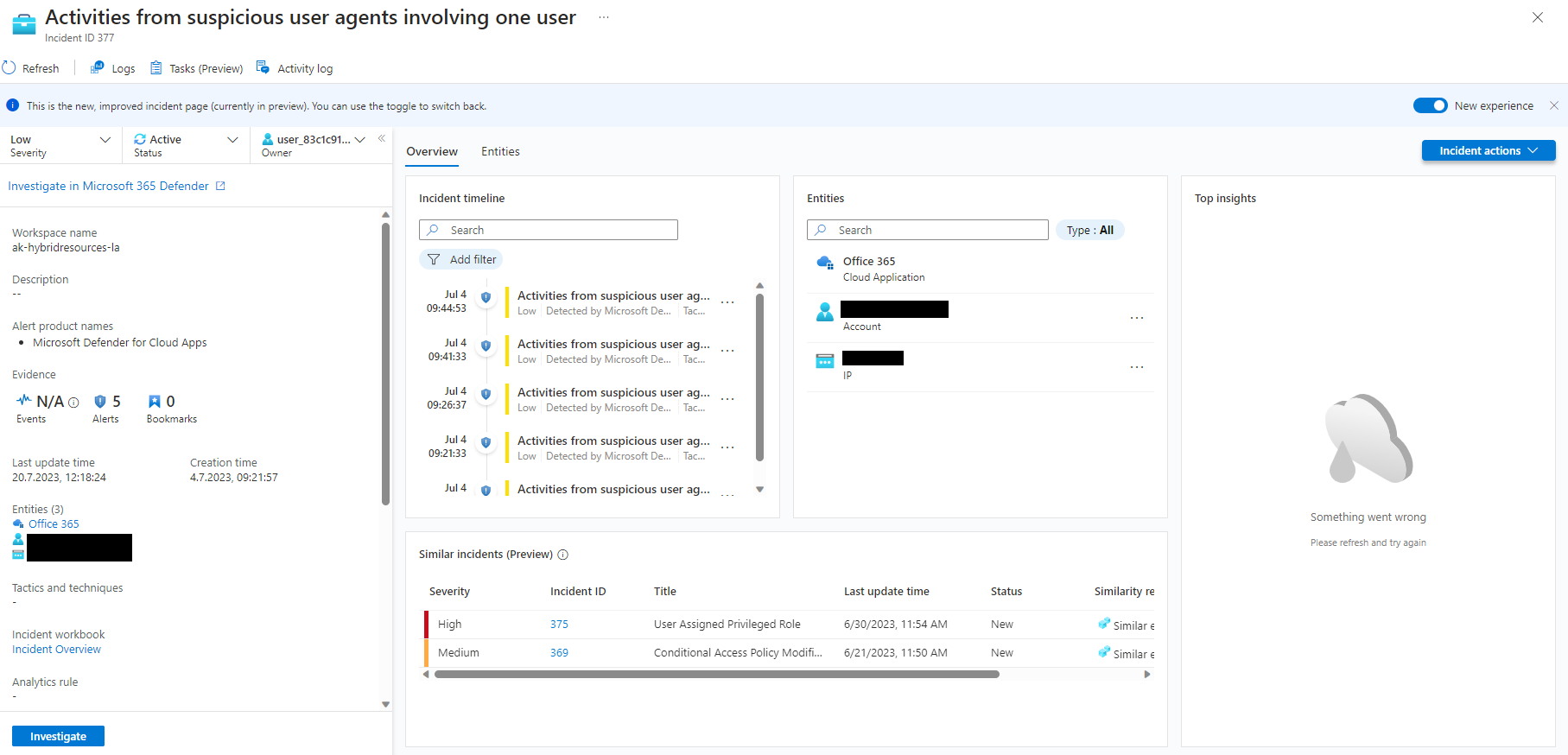Open the Type : All filter
The width and height of the screenshot is (1568, 755).
1089,230
